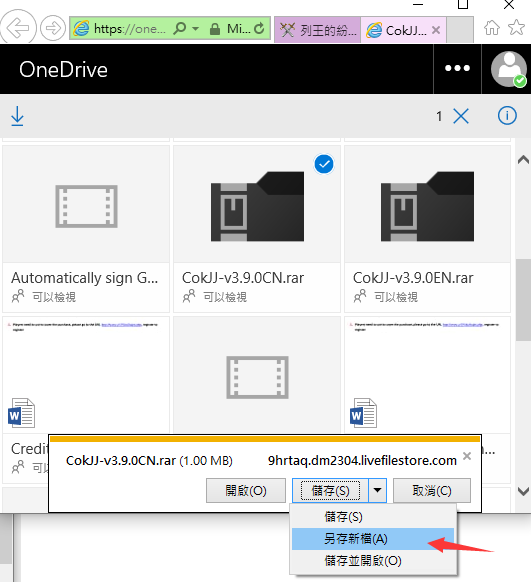Screen dimensions: 531x582
Task: Refresh the page from the address bar
Action: pos(259,28)
